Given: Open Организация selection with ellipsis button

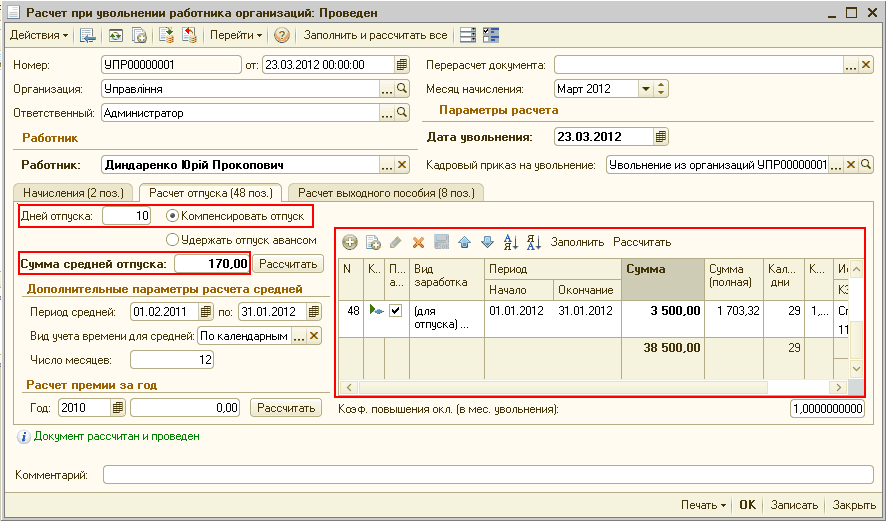Looking at the screenshot, I should pos(387,89).
